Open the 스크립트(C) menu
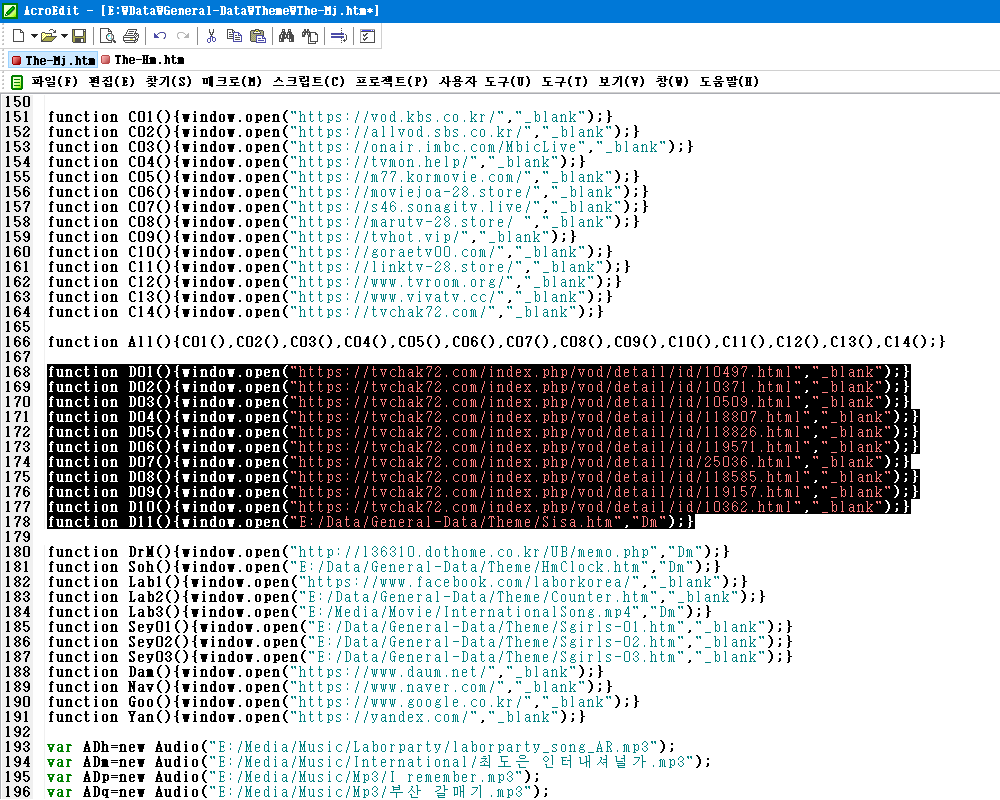This screenshot has height=800, width=1000. coord(309,82)
